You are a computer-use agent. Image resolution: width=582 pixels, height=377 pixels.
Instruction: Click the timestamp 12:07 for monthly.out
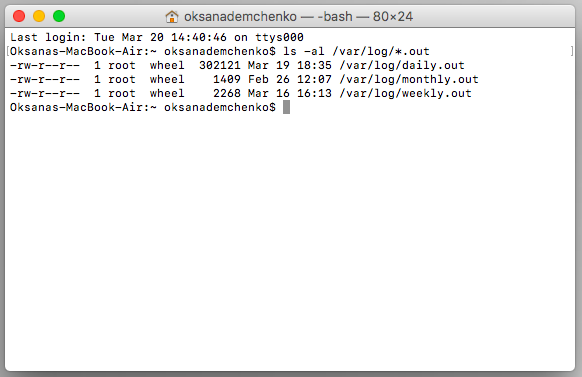pyautogui.click(x=314, y=79)
